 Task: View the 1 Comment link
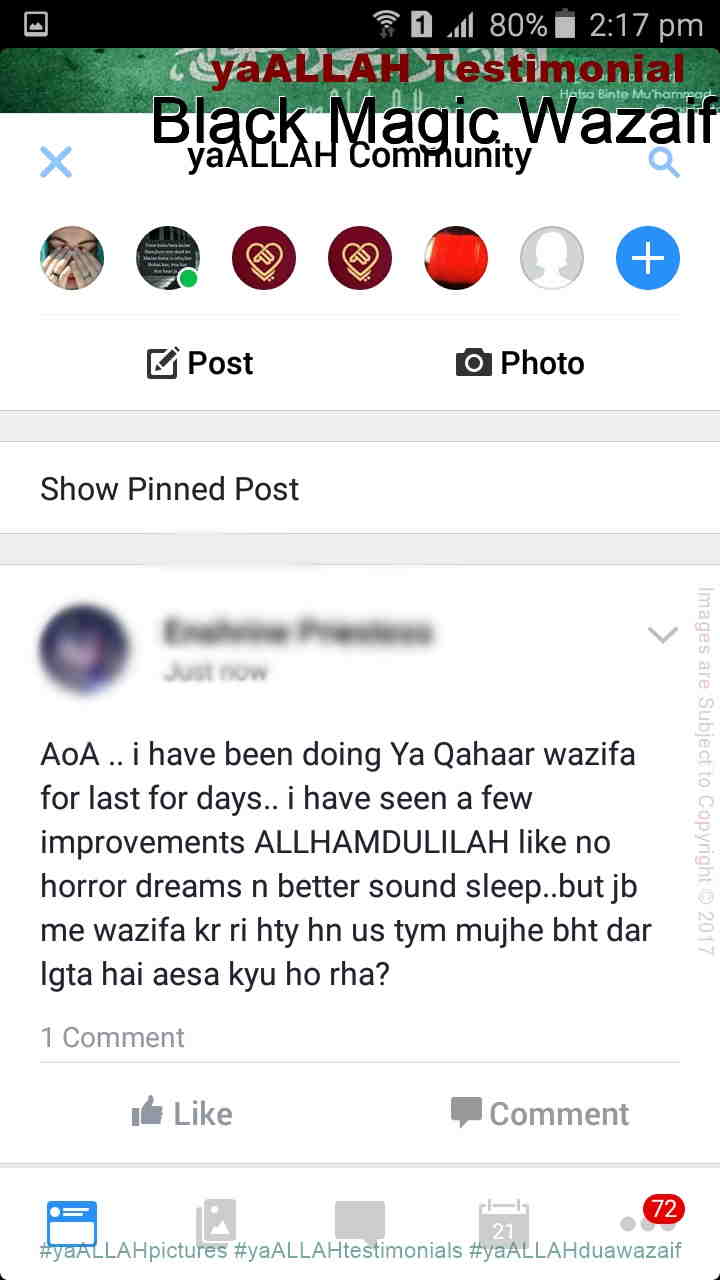click(x=112, y=1037)
